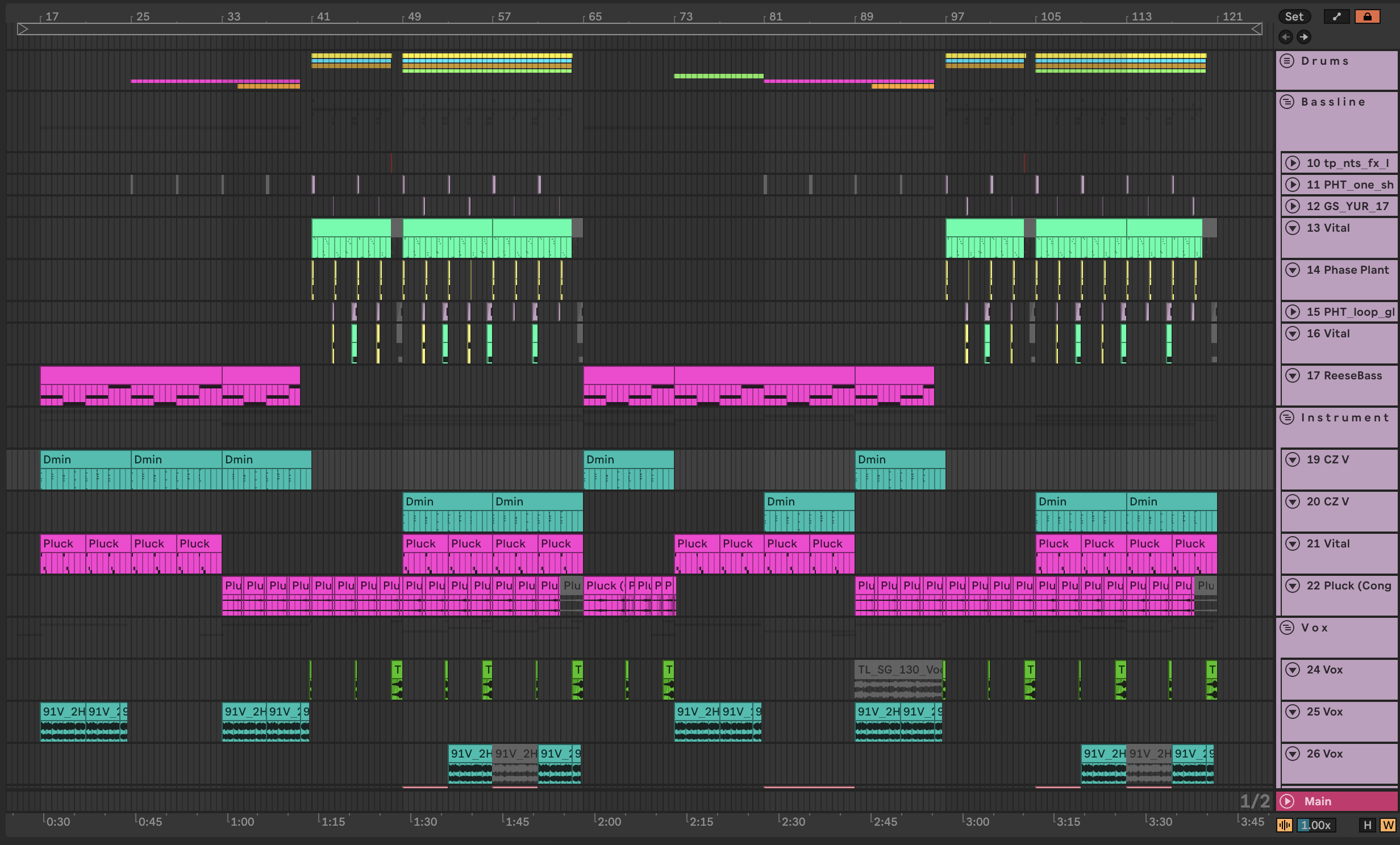Collapse the 13 Vital track
This screenshot has height=845, width=1400.
1293,228
